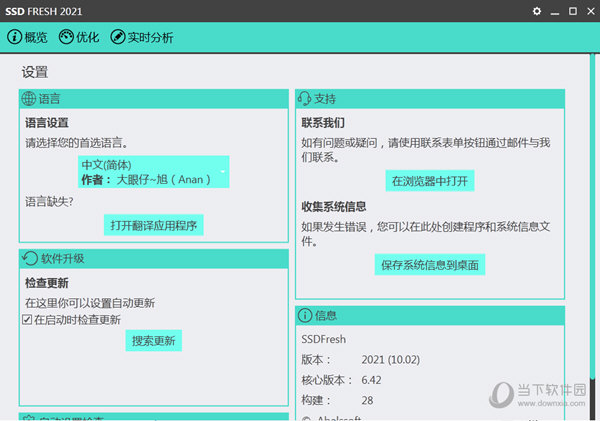Click the headset icon in 支持 header
The width and height of the screenshot is (600, 421).
[305, 98]
